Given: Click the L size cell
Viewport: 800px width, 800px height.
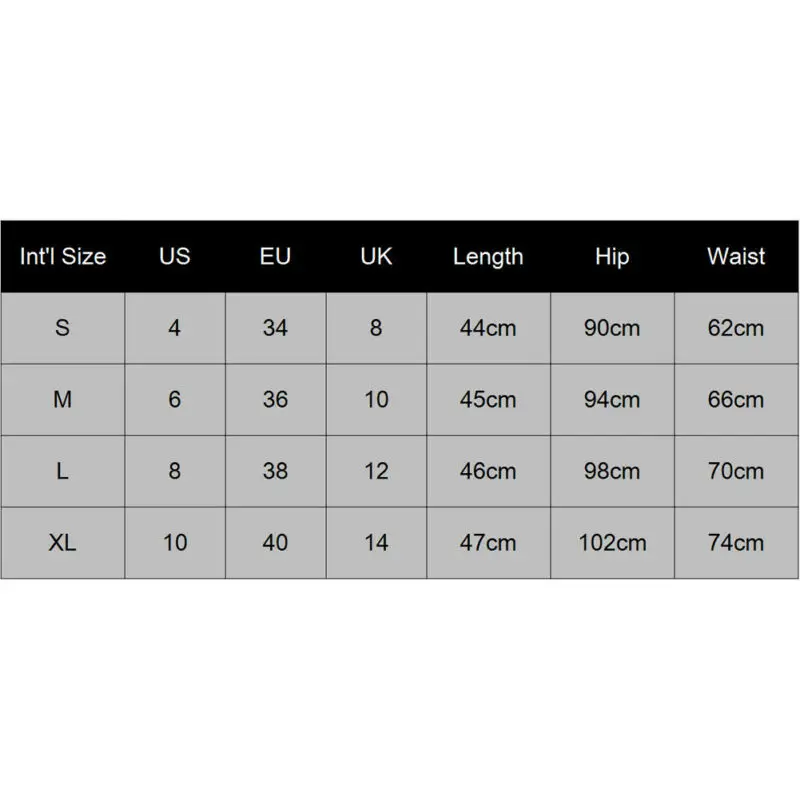Looking at the screenshot, I should coord(62,471).
